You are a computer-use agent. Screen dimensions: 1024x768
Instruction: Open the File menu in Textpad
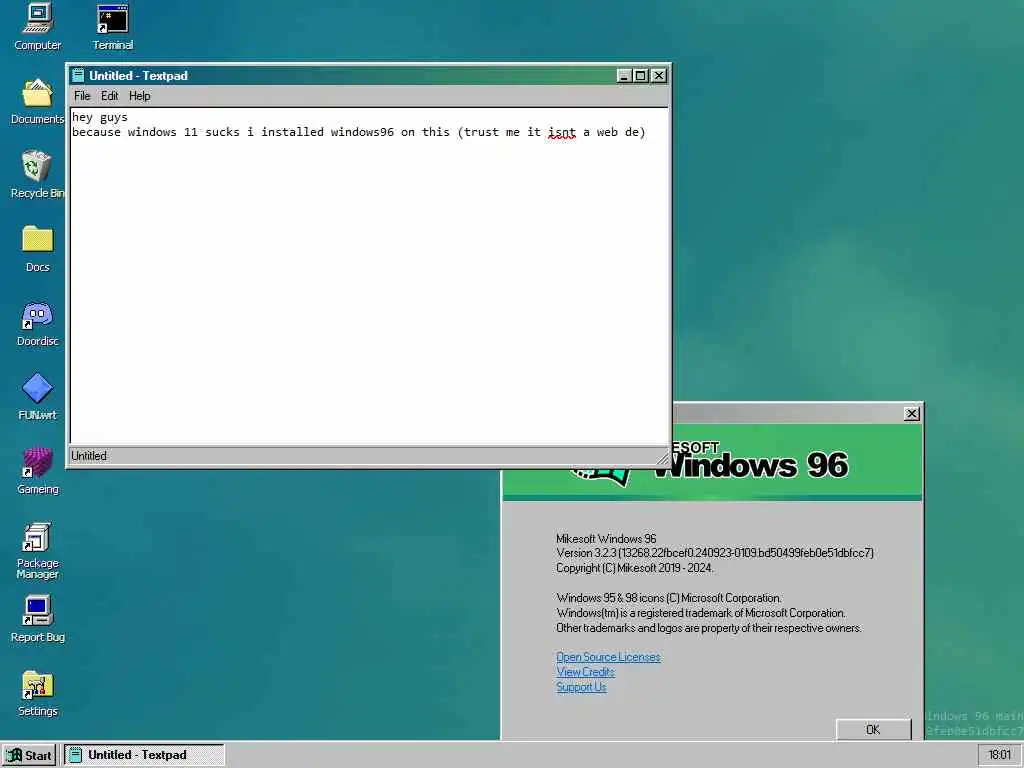(82, 96)
